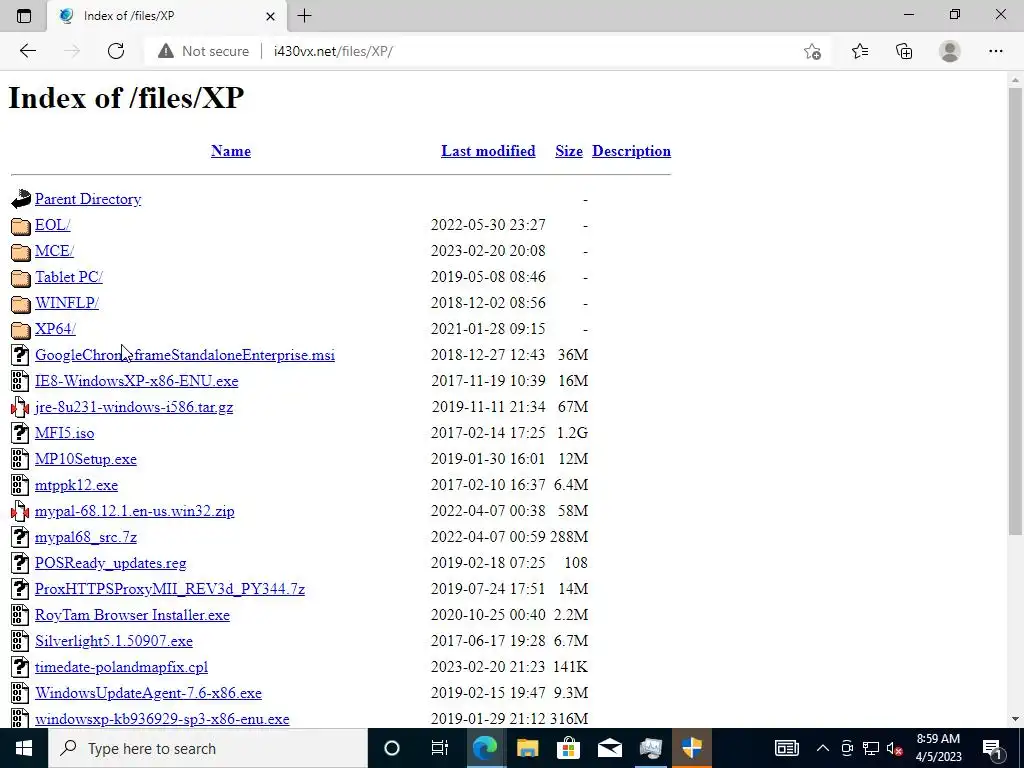Open the Windows Start menu
This screenshot has height=768, width=1024.
(24, 748)
